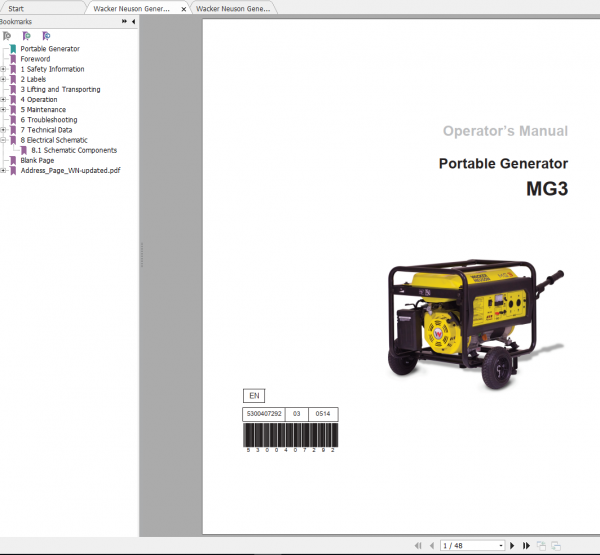600x555 pixels.
Task: Open the 1 Safety Information bookmark
Action: 52,69
